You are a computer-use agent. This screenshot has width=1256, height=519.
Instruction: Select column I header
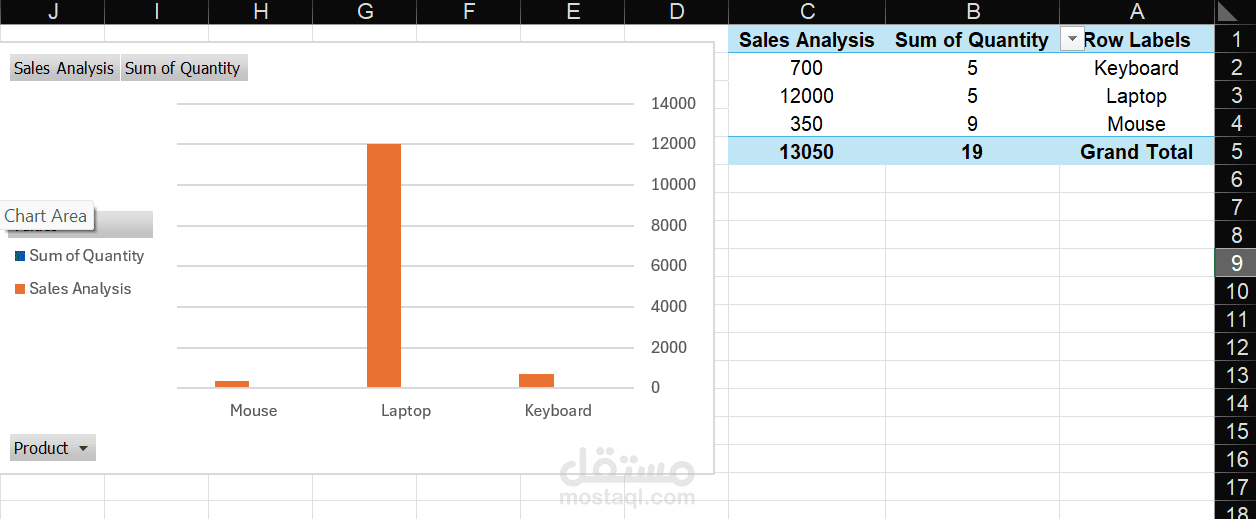click(157, 12)
